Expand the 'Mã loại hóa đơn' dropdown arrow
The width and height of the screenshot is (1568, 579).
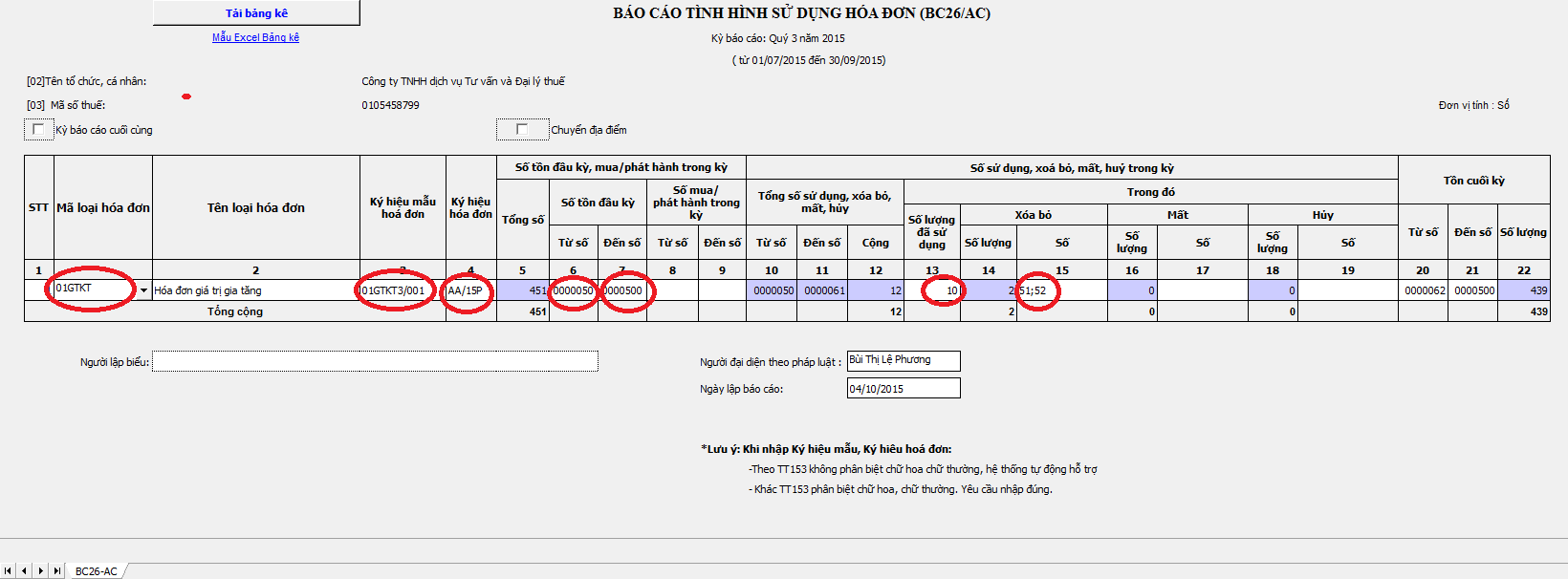[x=144, y=290]
